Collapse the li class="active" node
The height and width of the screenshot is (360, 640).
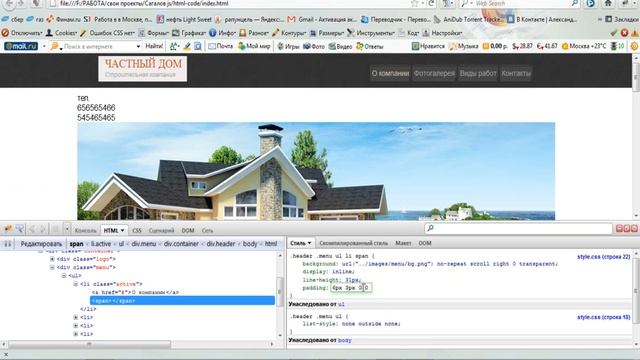76,284
